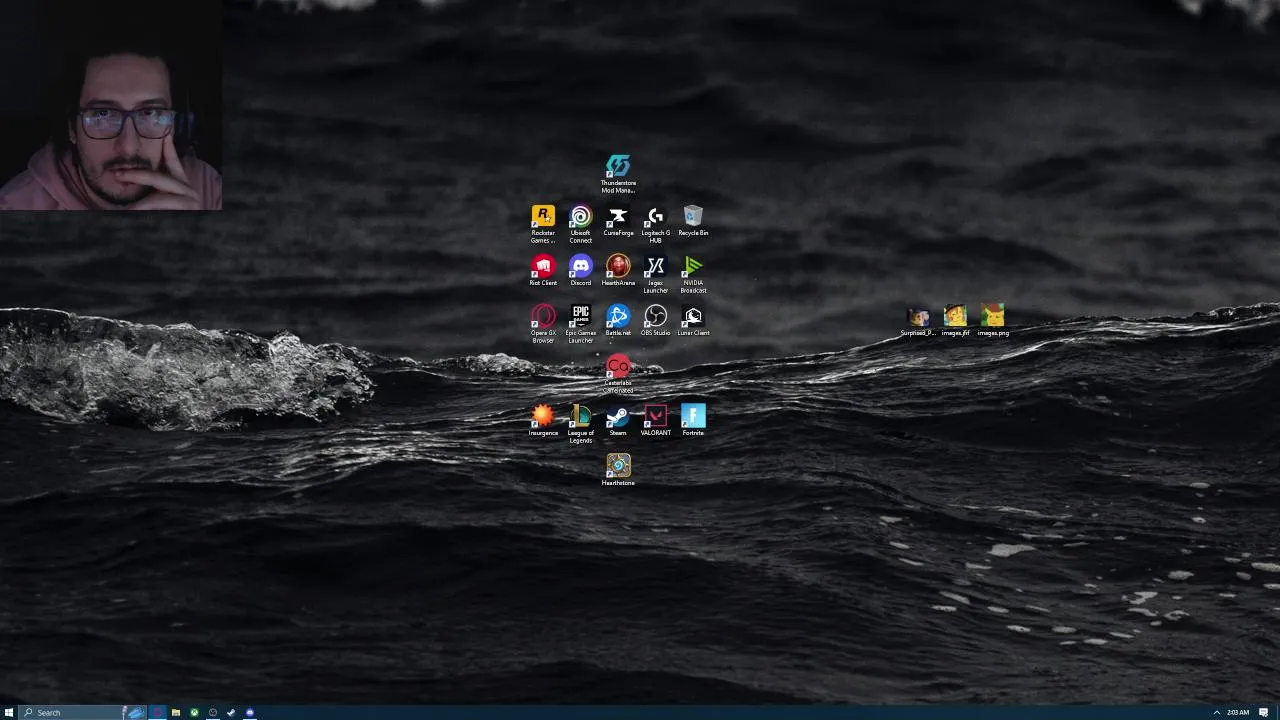Switch to Opera GX in taskbar
This screenshot has height=720, width=1280.
click(x=157, y=712)
